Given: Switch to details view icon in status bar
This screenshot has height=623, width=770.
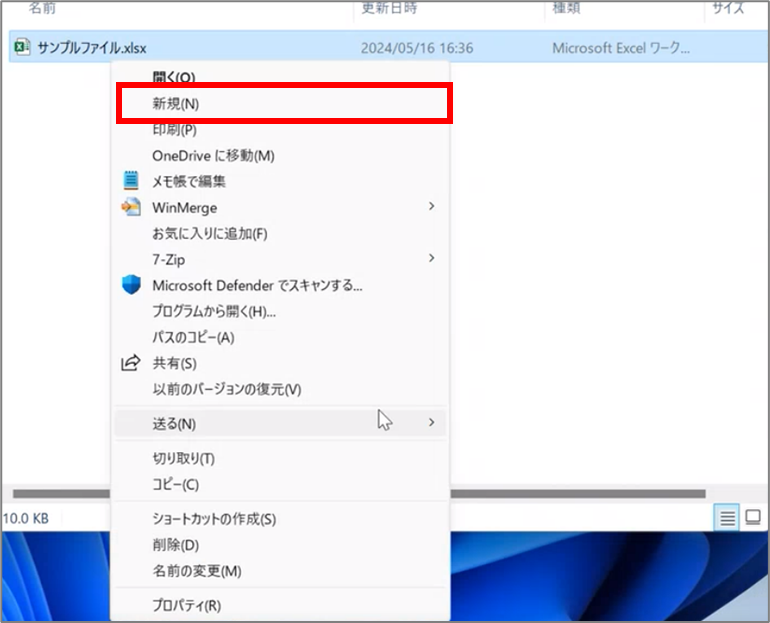Looking at the screenshot, I should 727,517.
